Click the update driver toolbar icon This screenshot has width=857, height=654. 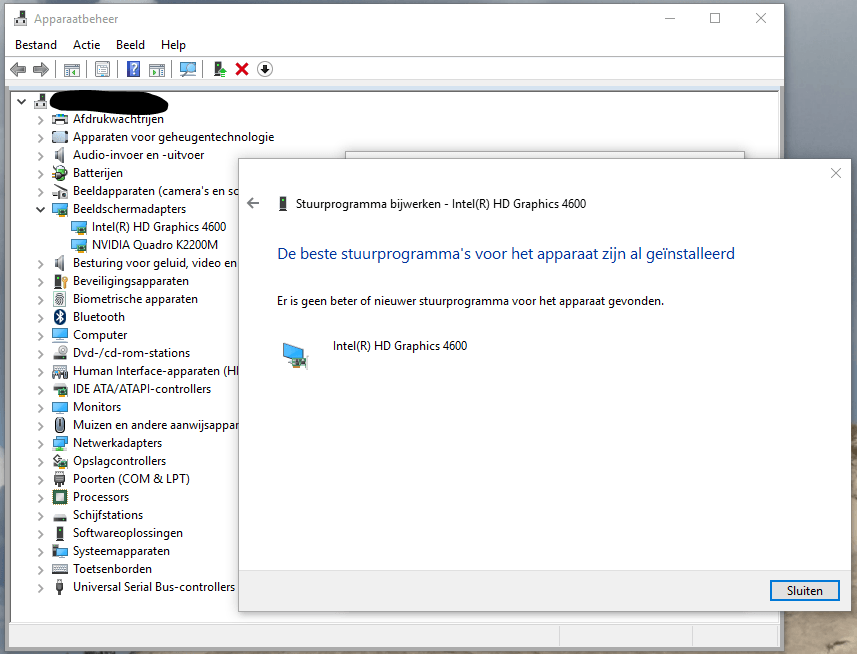click(220, 69)
